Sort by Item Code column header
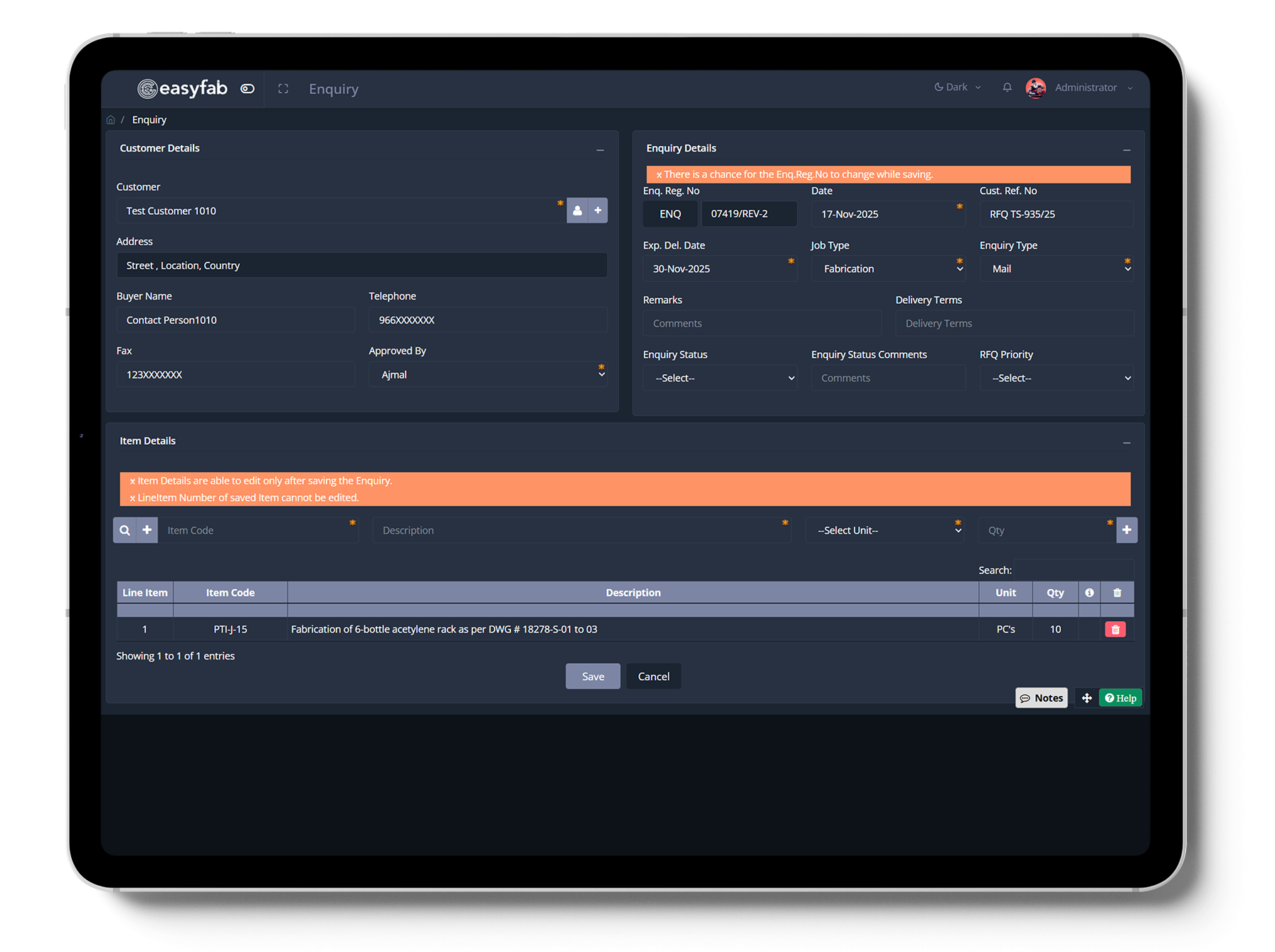 pos(231,593)
